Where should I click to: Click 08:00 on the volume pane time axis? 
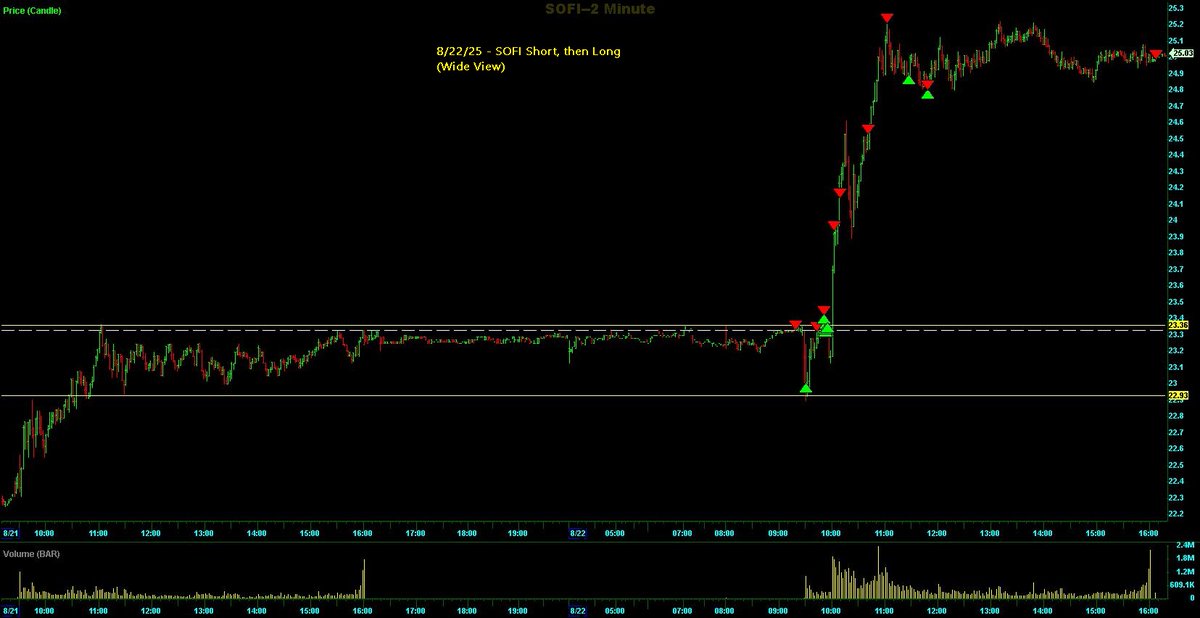(x=731, y=609)
